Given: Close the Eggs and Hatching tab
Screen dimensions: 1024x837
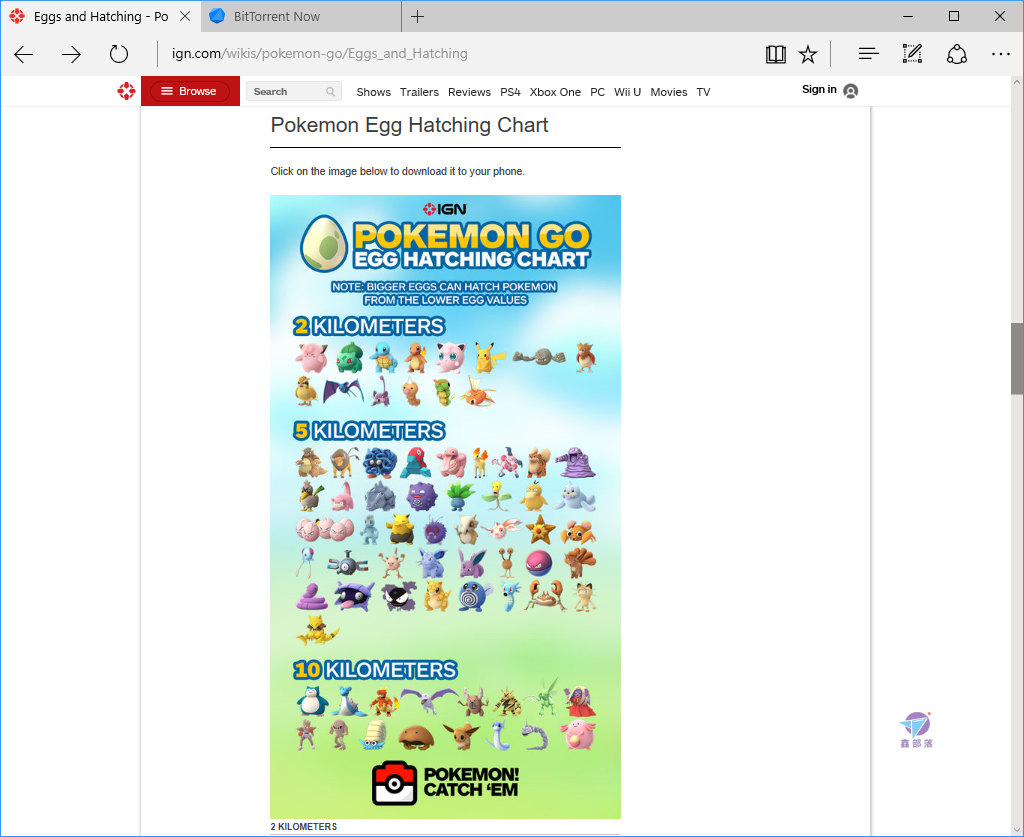Looking at the screenshot, I should click(185, 16).
